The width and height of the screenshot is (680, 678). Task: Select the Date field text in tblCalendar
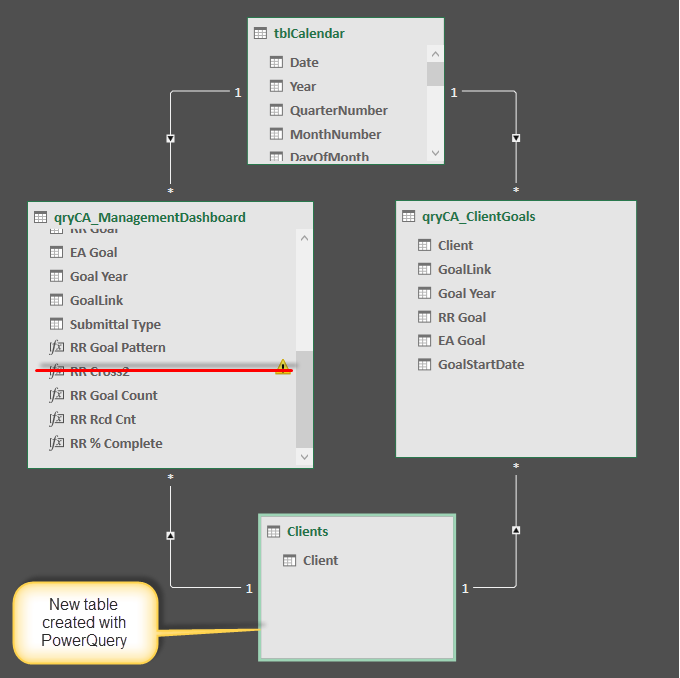pos(304,62)
